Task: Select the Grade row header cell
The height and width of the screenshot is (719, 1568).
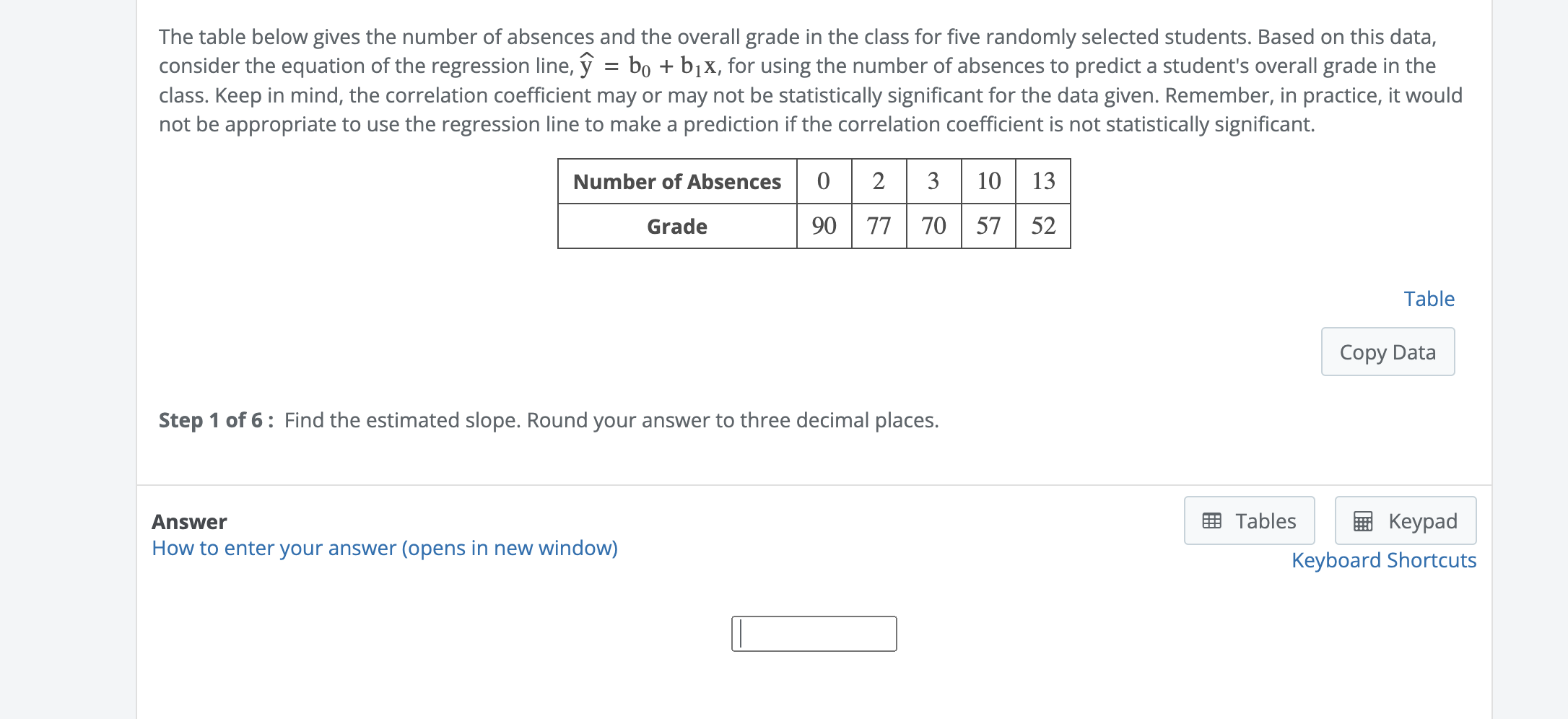Action: (x=676, y=226)
